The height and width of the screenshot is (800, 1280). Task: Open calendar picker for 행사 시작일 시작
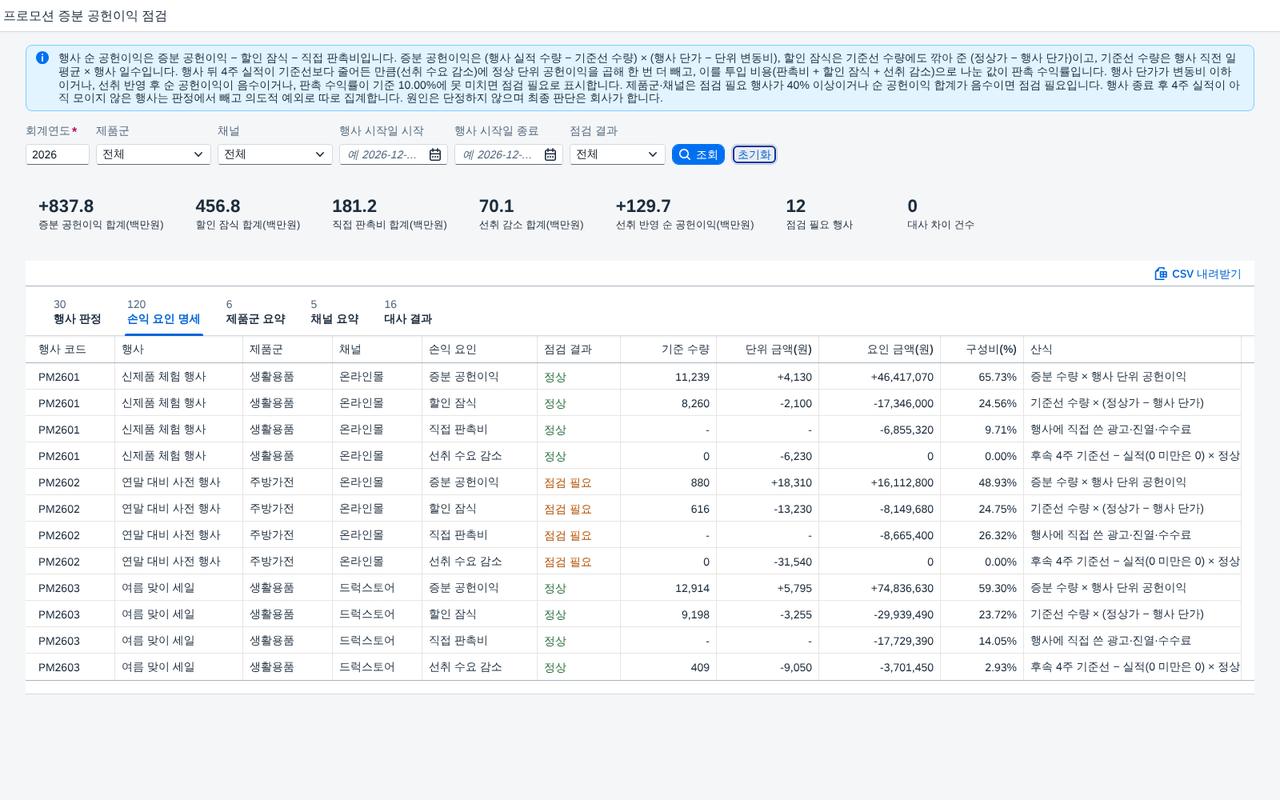(x=435, y=155)
